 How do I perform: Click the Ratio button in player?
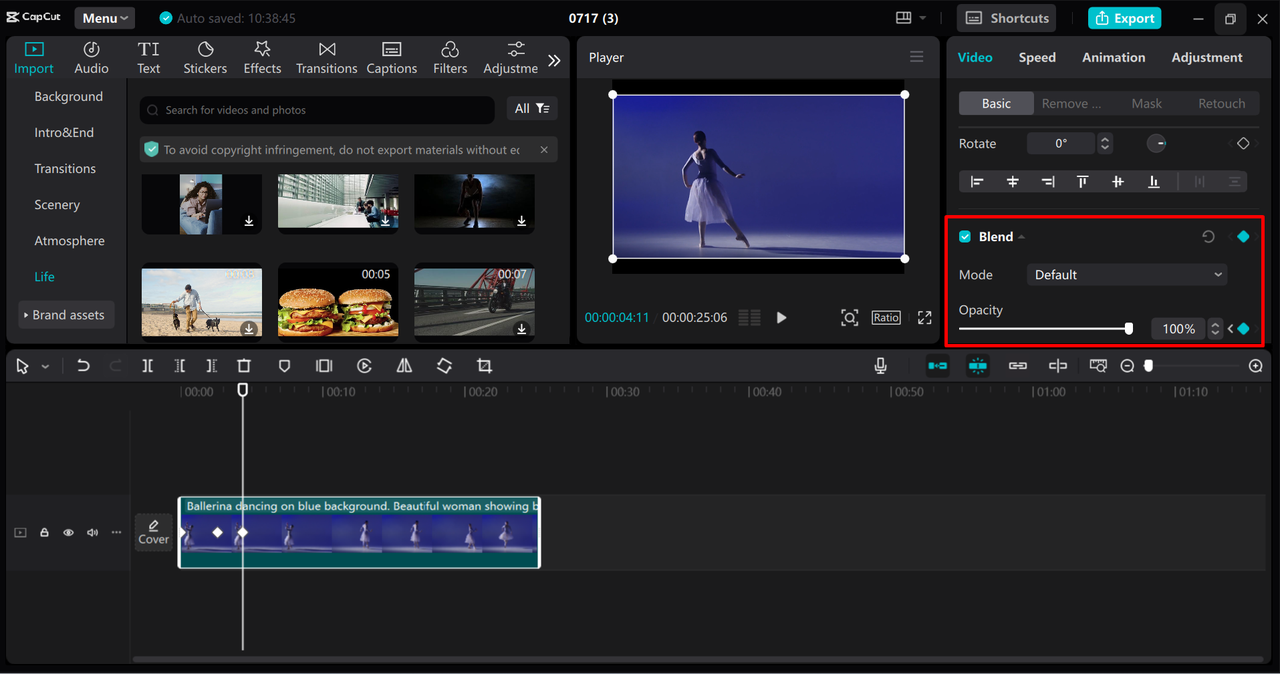[x=886, y=317]
